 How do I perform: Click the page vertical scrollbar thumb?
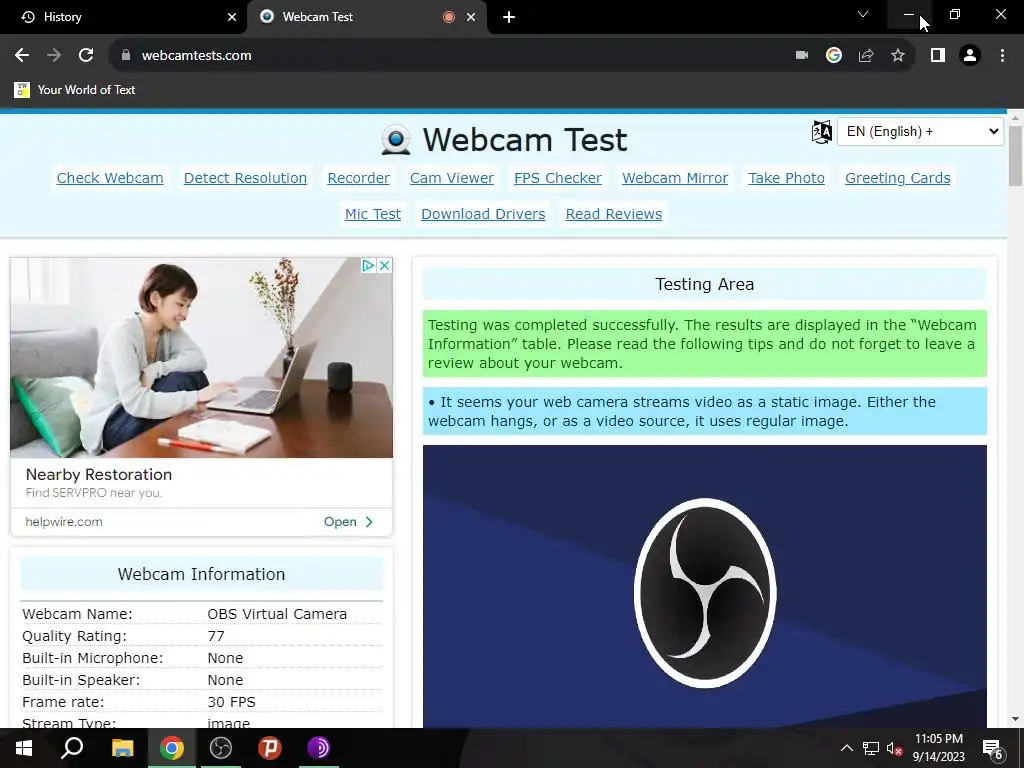(1015, 155)
